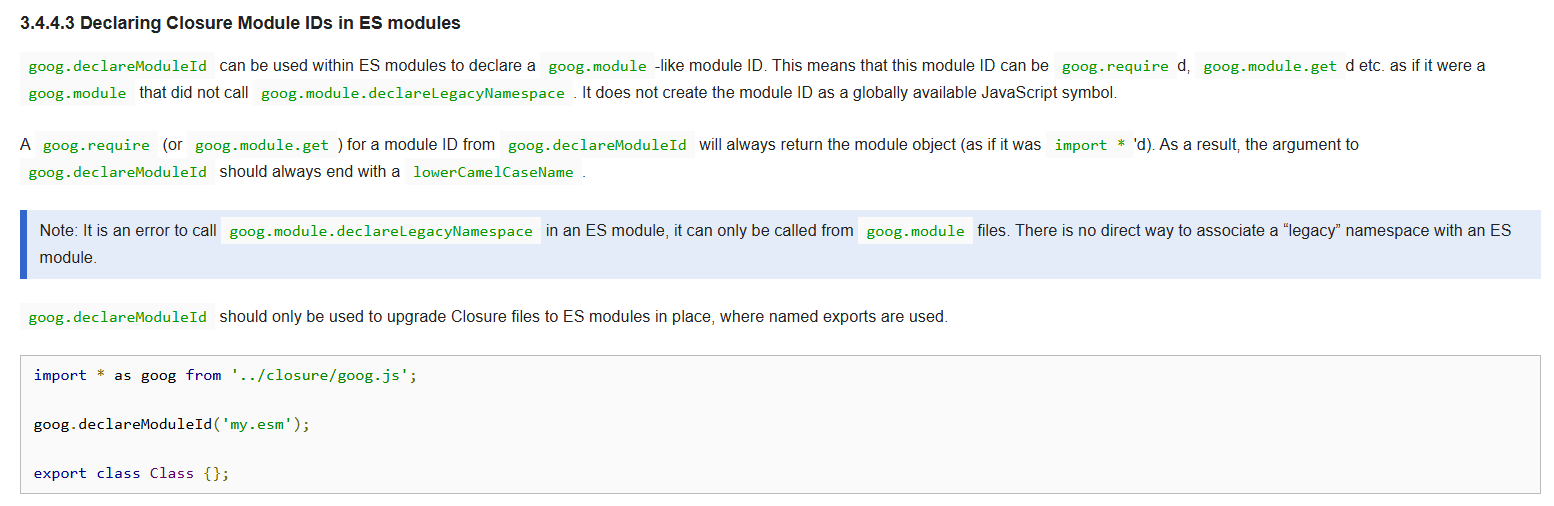
Task: Click the "export class Class {}" code line
Action: (131, 473)
